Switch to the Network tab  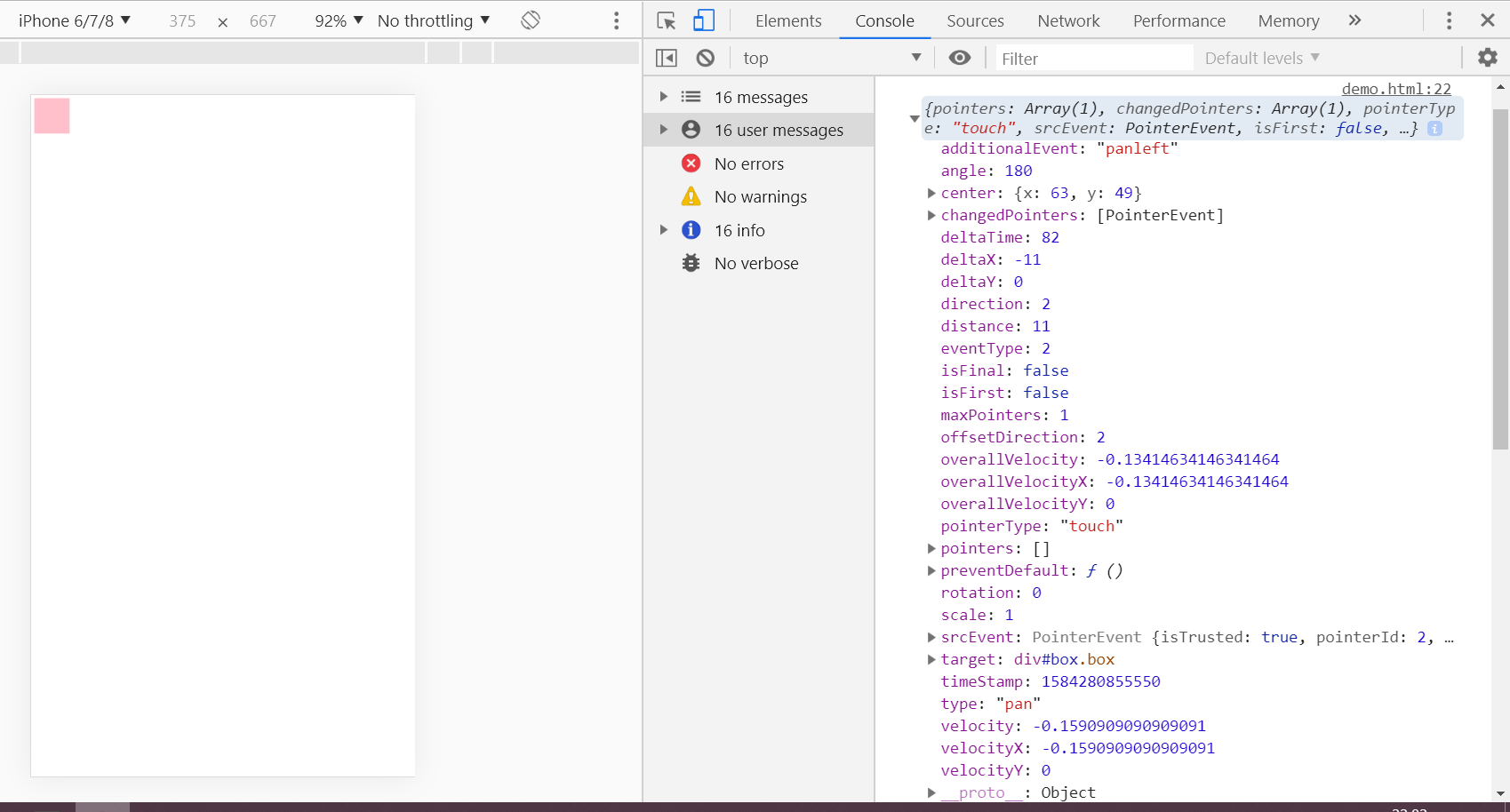click(x=1068, y=20)
